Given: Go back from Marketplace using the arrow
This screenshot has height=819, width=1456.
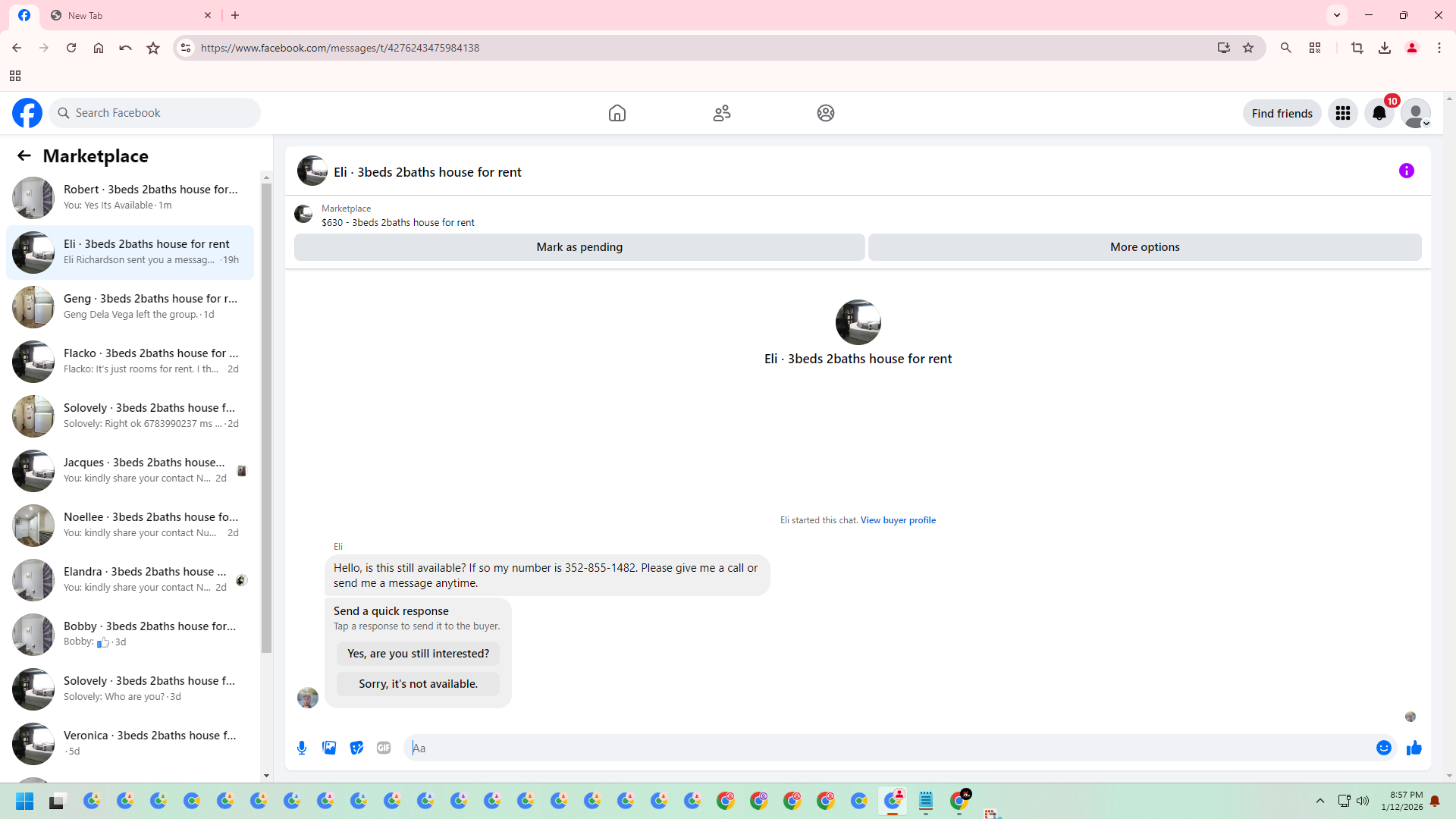Looking at the screenshot, I should tap(24, 155).
